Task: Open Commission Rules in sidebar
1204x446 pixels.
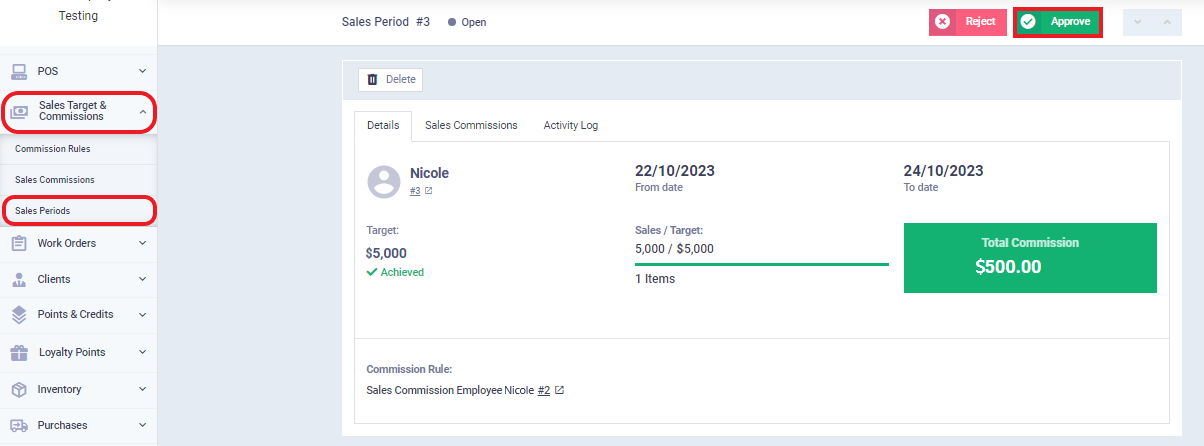Action: click(53, 149)
